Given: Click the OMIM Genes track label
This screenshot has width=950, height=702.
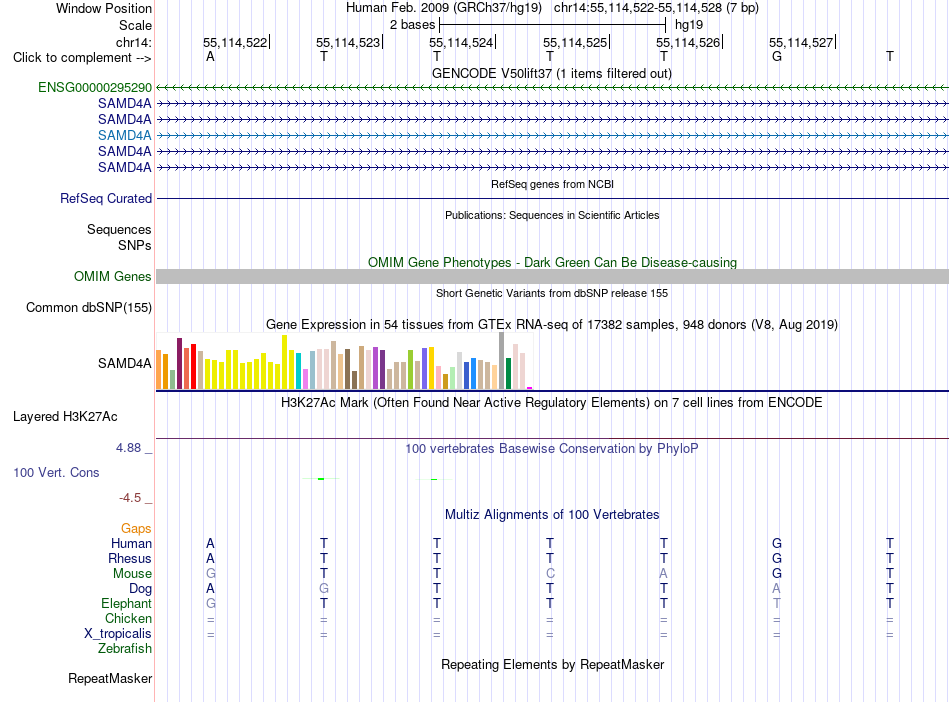Looking at the screenshot, I should tap(113, 277).
